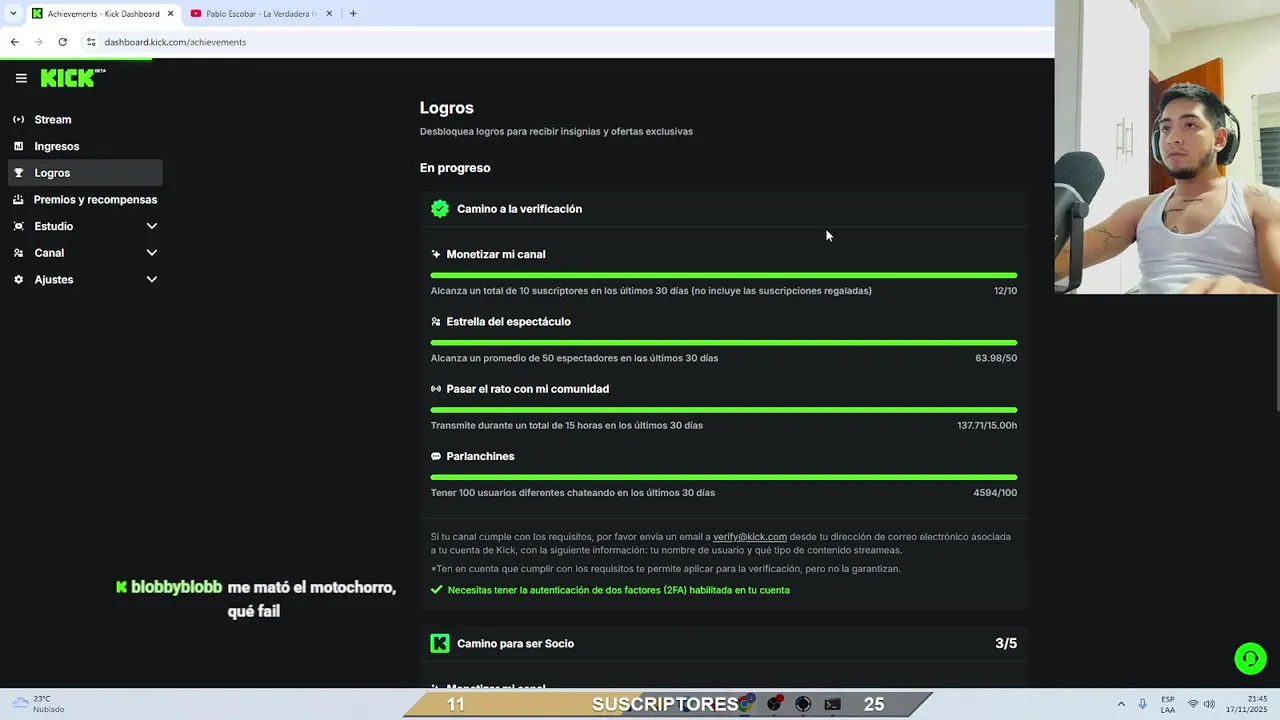Click the Logros trophy icon
1280x720 pixels.
point(18,173)
